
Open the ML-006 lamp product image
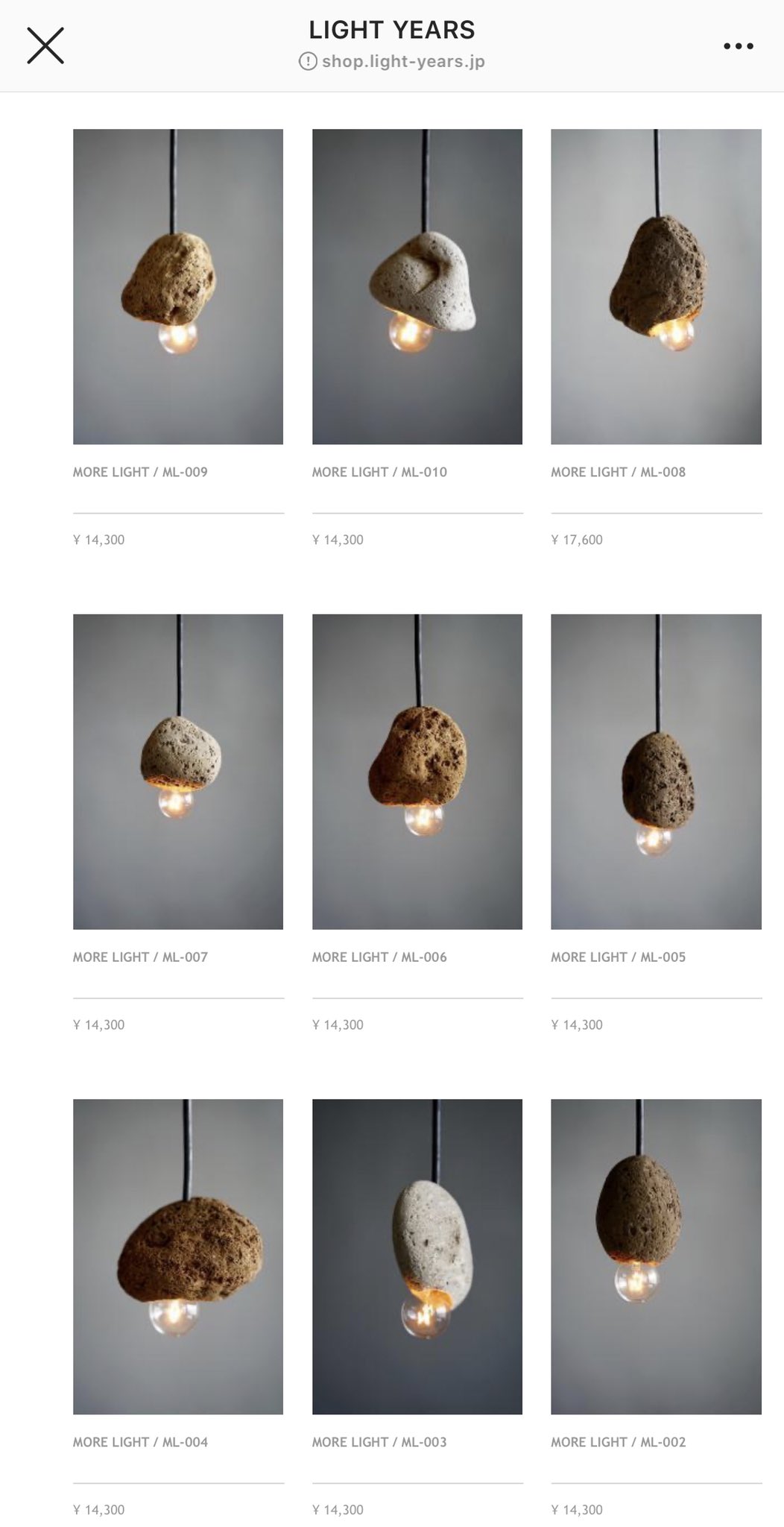coord(417,772)
